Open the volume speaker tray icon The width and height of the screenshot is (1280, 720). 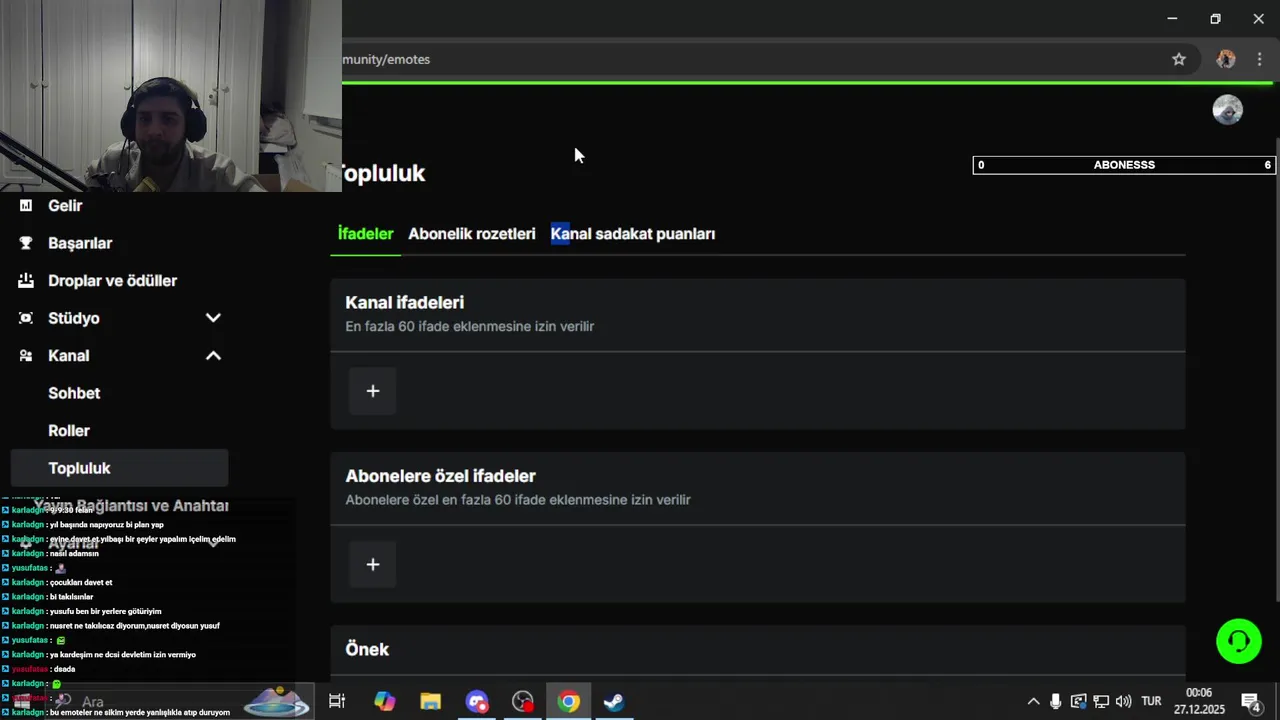pos(1124,702)
